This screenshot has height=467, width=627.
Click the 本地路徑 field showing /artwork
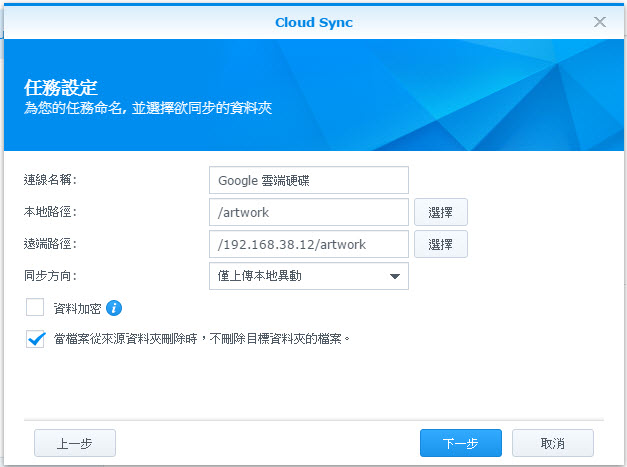point(310,212)
